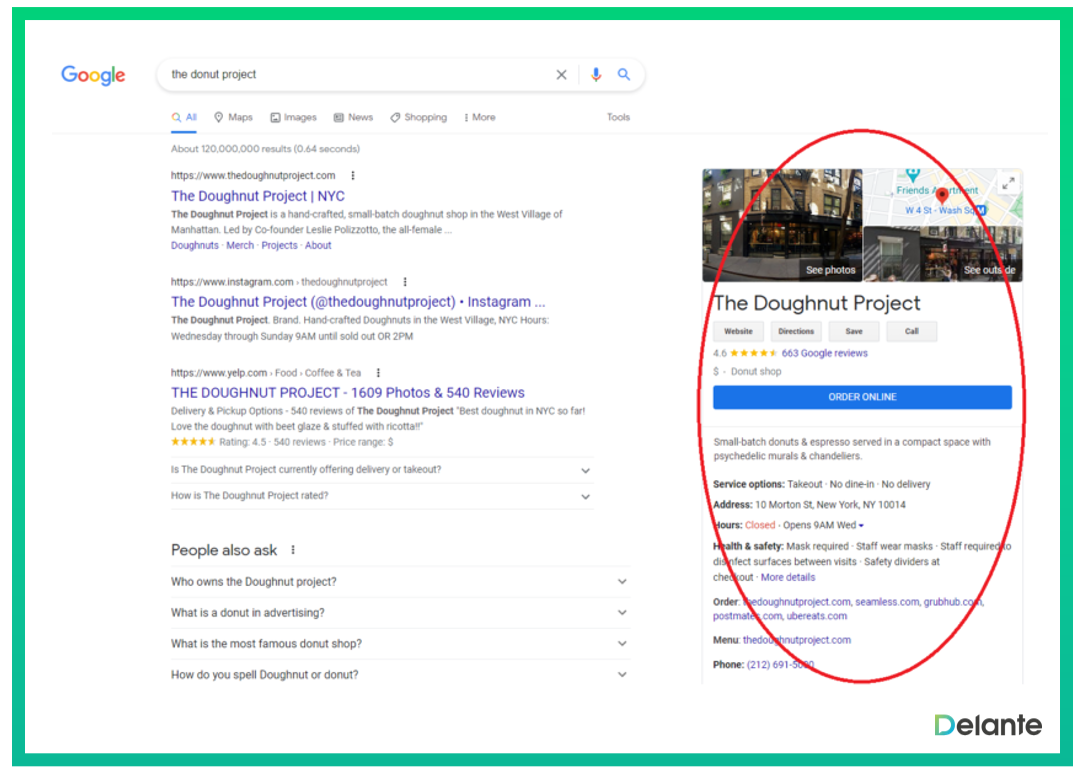
Task: Click the blue search magnifier icon
Action: [624, 75]
